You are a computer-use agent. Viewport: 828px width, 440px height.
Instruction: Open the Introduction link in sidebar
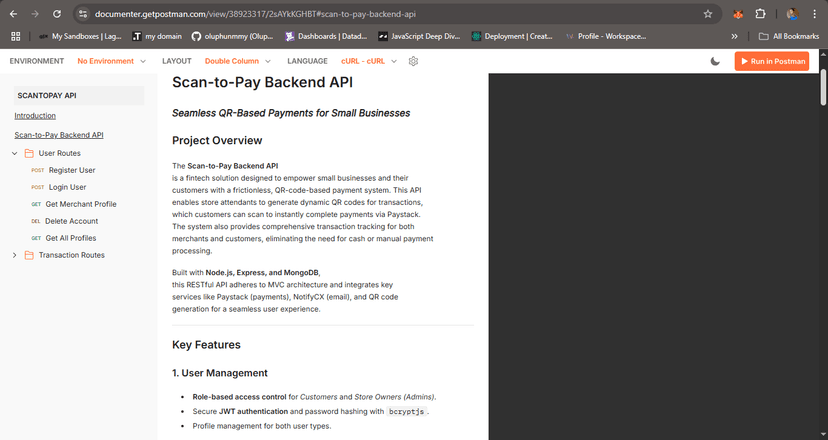(35, 116)
